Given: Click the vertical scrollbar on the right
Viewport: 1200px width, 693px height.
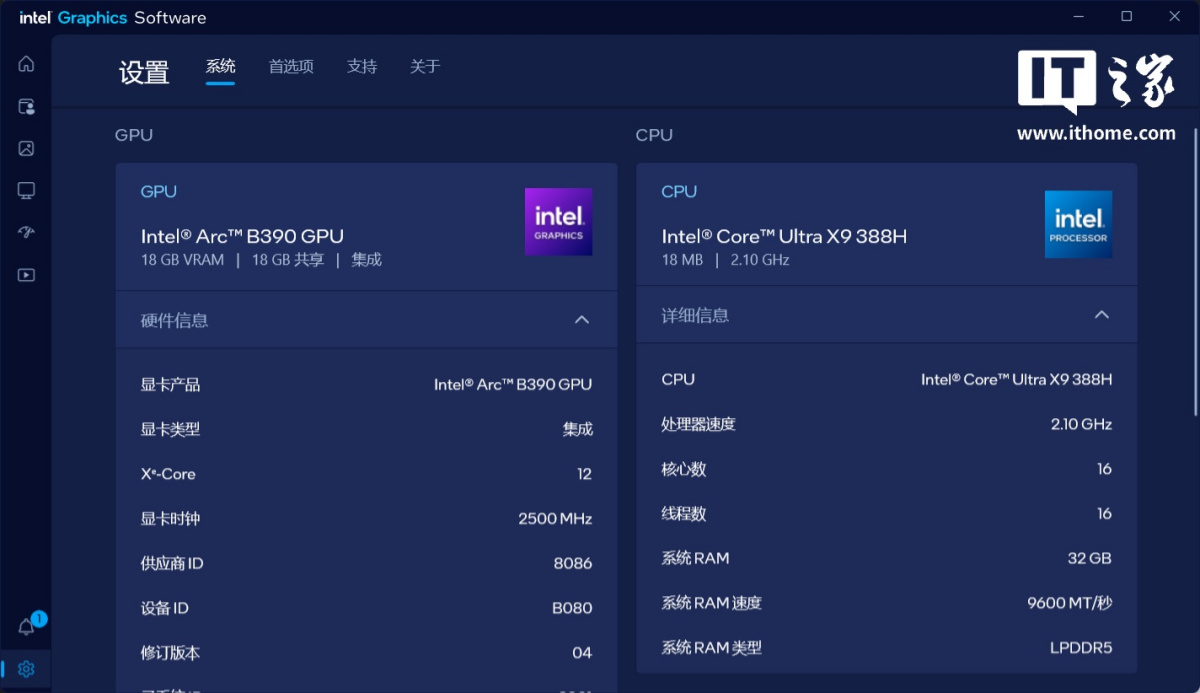Looking at the screenshot, I should [1195, 270].
